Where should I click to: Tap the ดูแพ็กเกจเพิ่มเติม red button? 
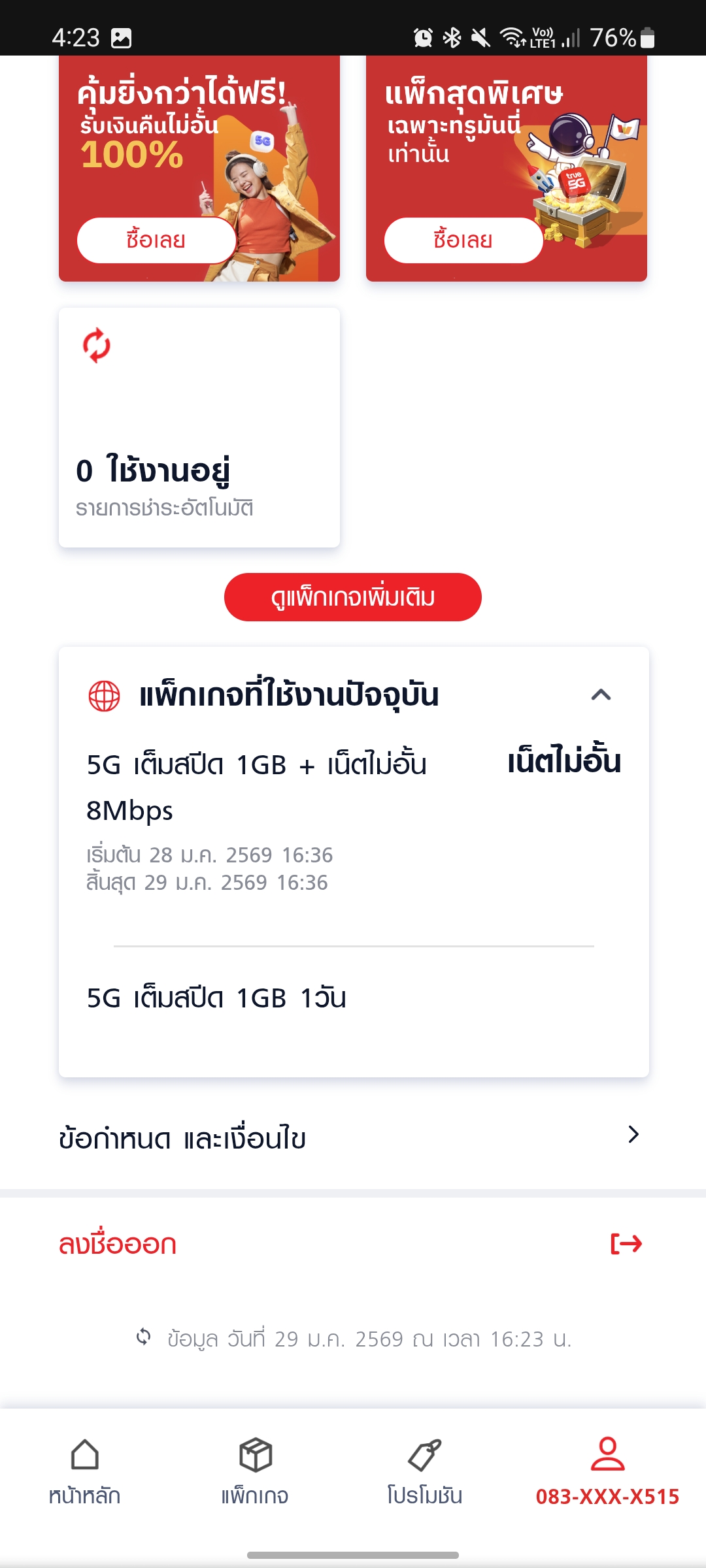pos(353,597)
